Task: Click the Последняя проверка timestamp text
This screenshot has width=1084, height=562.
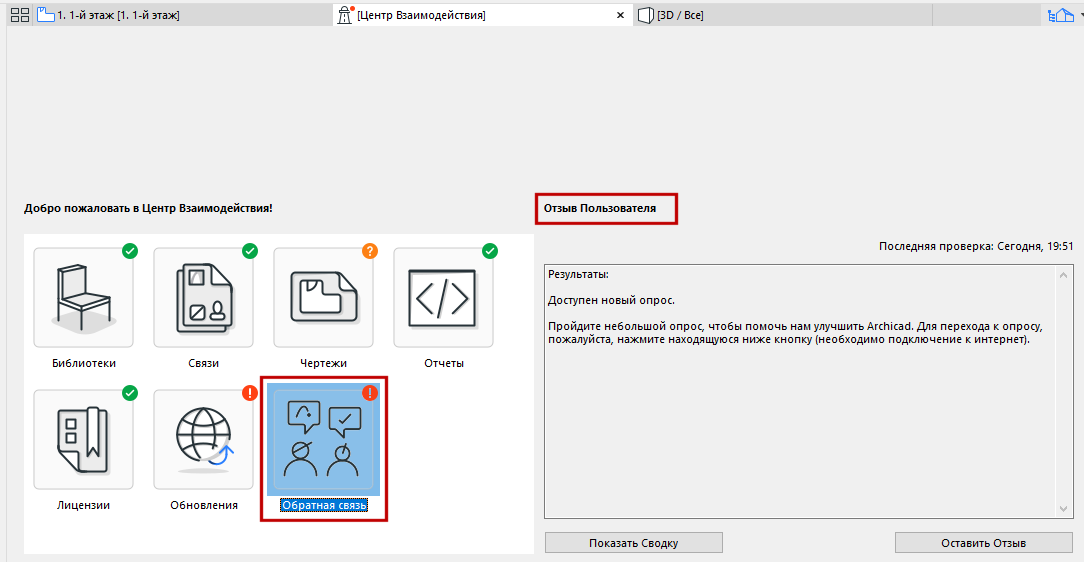Action: 976,246
